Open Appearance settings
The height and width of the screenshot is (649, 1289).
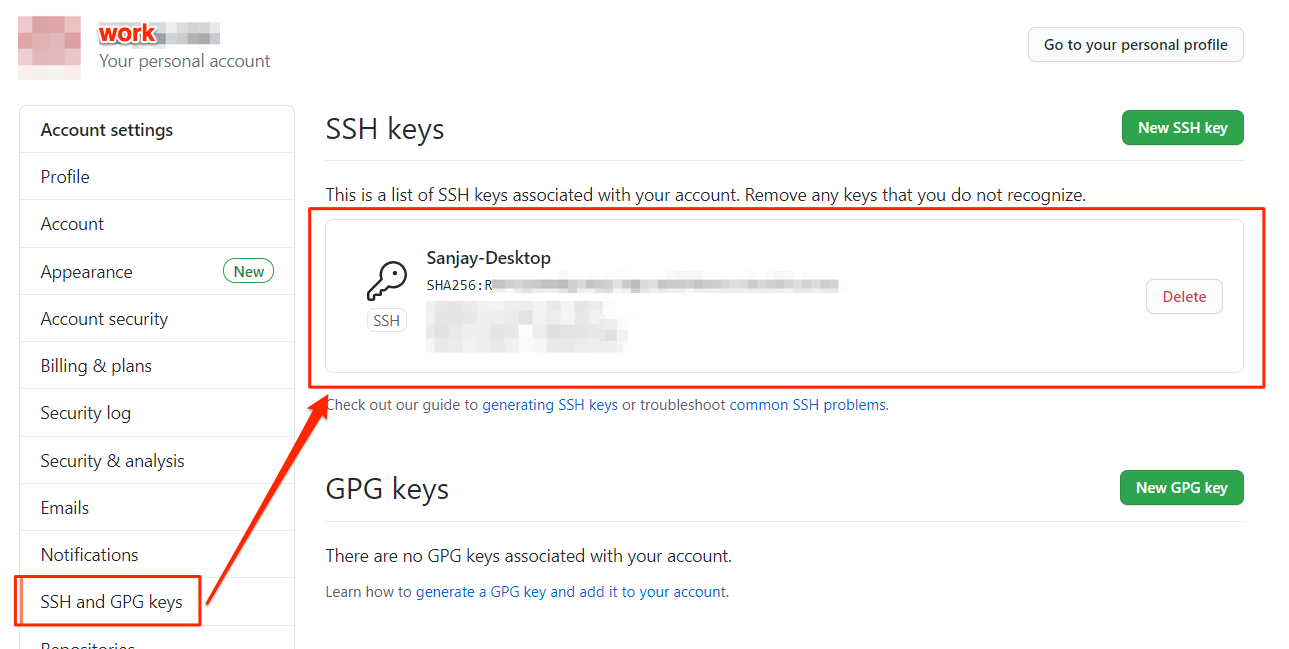pos(86,272)
